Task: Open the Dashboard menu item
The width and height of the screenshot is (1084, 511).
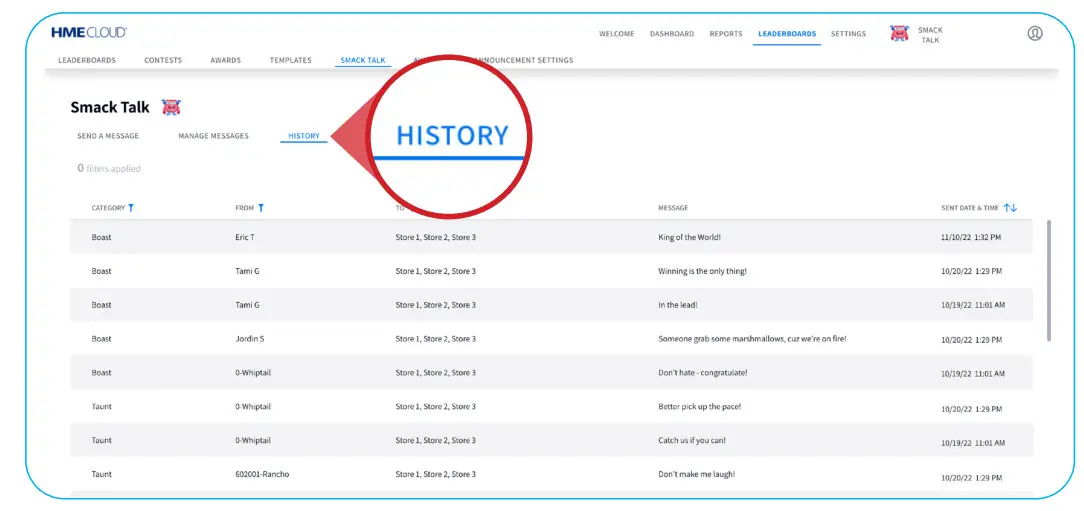Action: pos(671,34)
